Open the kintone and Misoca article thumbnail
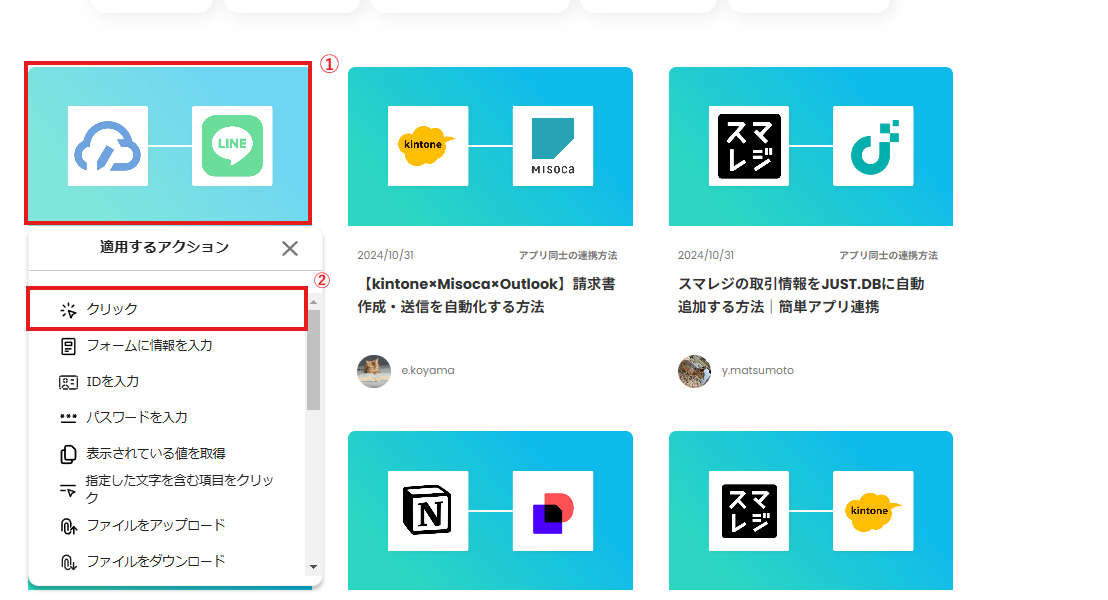Viewport: 1108px width, 600px height. [x=490, y=146]
